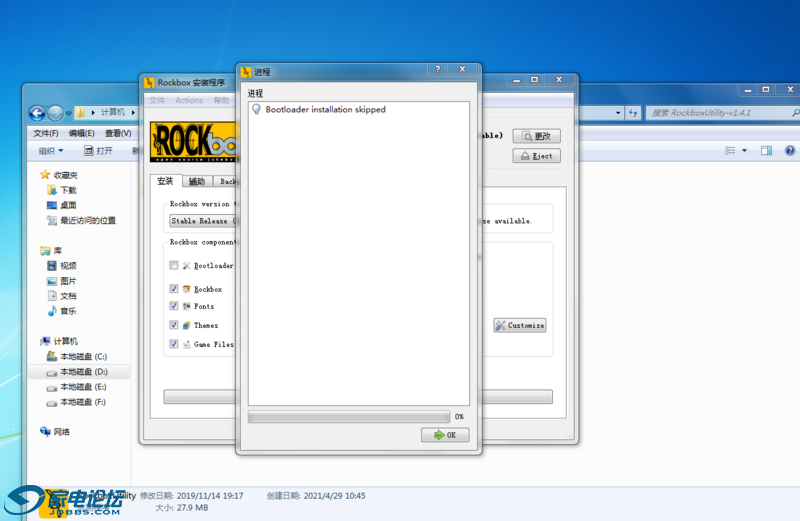
Task: Open the Stable Release version dropdown
Action: [x=203, y=220]
